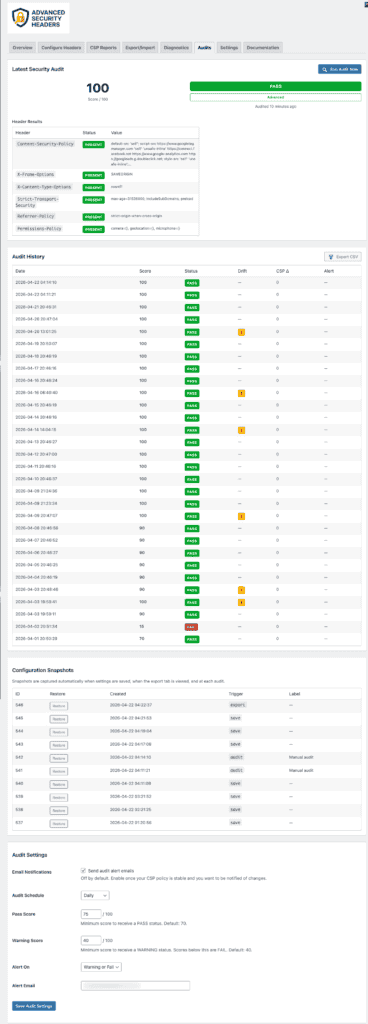This screenshot has height=1024, width=368.
Task: Click the drift warning icon in 2026-04-16 08:48:40 row
Action: pos(241,393)
